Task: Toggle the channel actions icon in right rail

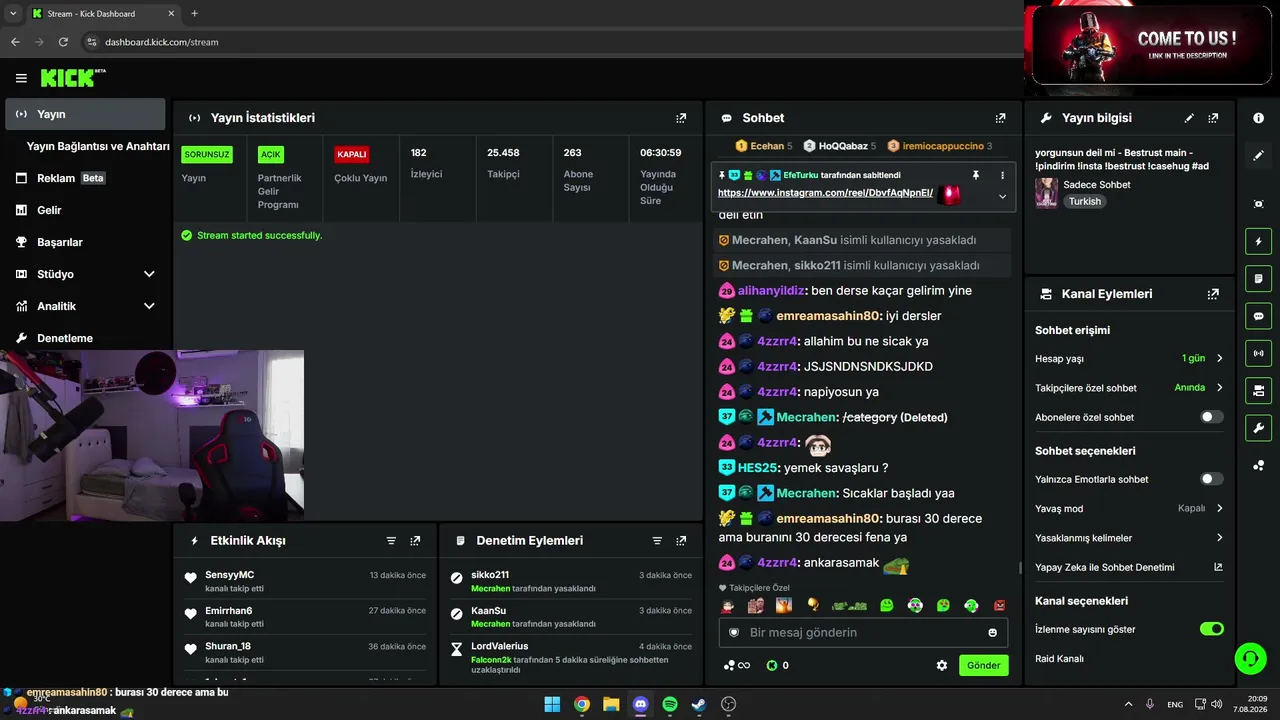Action: tap(1258, 390)
